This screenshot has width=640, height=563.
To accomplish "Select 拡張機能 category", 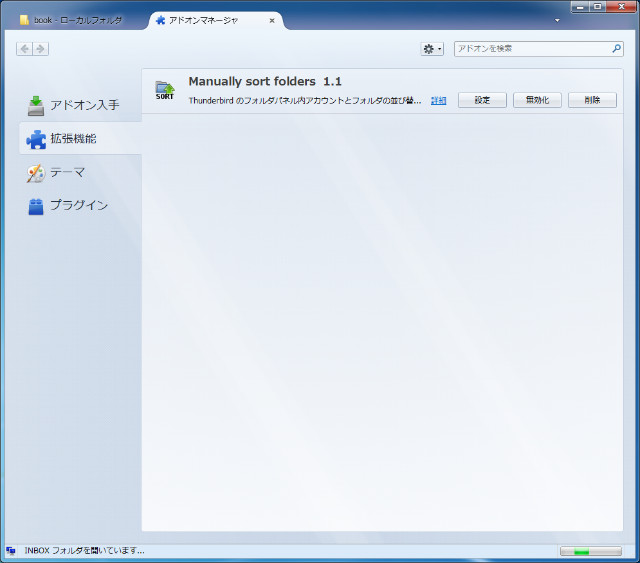I will point(80,138).
